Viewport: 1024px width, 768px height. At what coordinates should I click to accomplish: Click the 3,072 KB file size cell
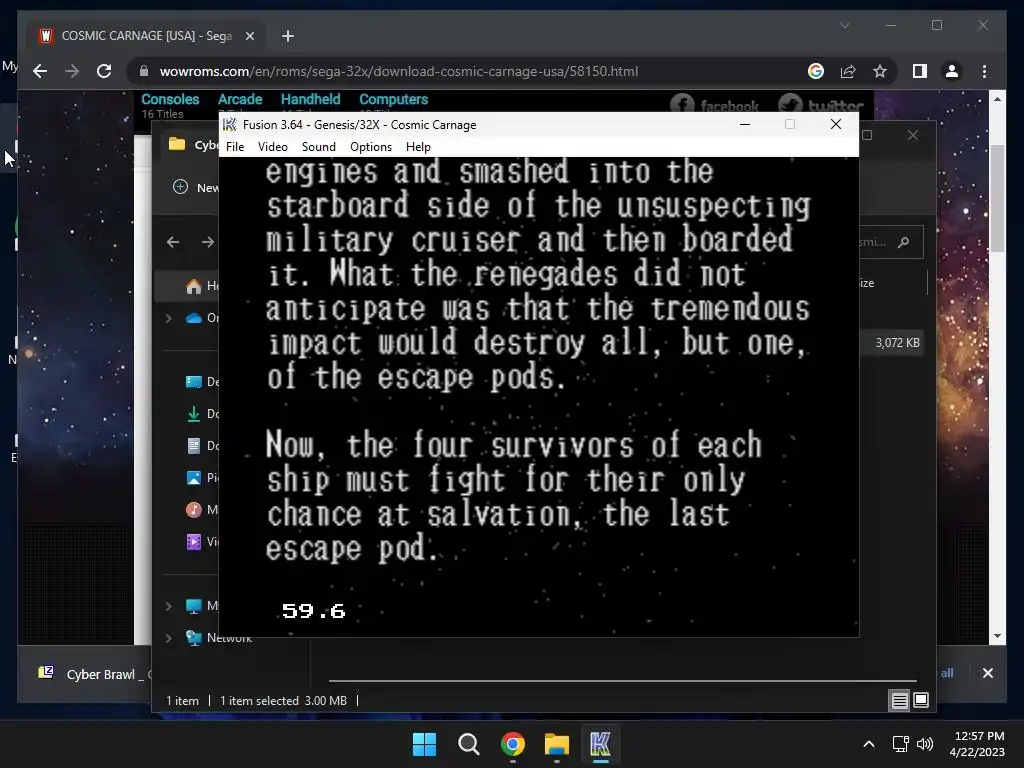pyautogui.click(x=897, y=343)
